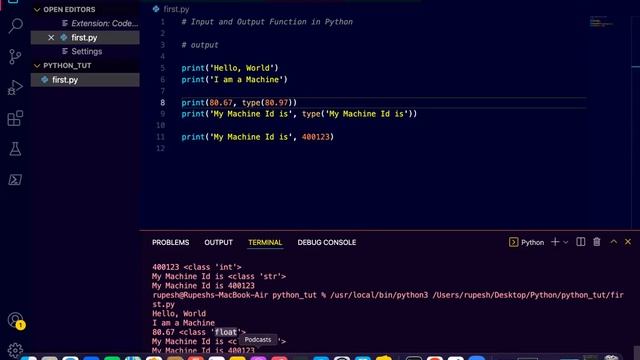This screenshot has width=640, height=360.
Task: Switch to the TERMINAL panel tab
Action: (x=265, y=242)
